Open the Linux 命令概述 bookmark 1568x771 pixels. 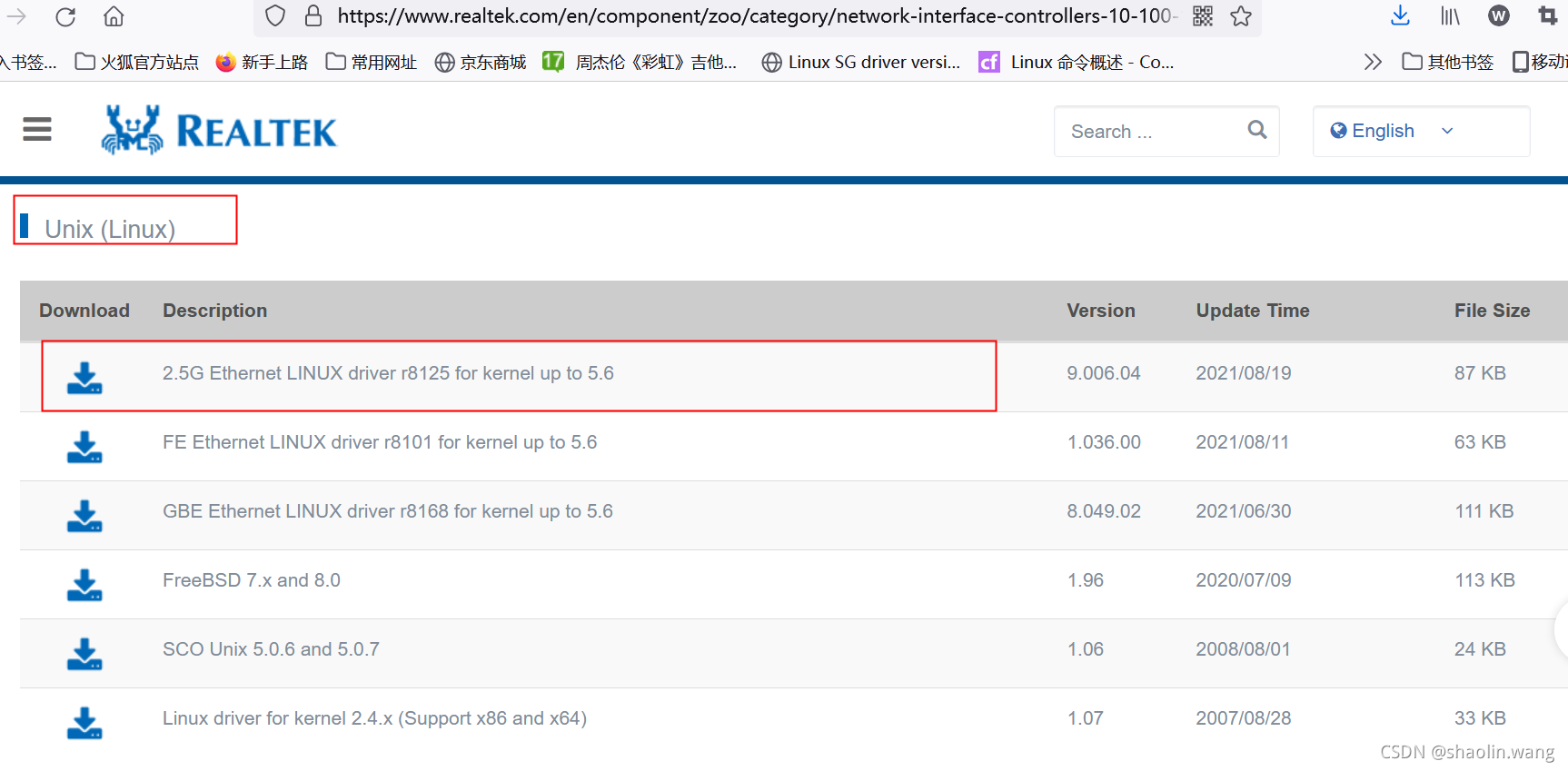click(1077, 62)
